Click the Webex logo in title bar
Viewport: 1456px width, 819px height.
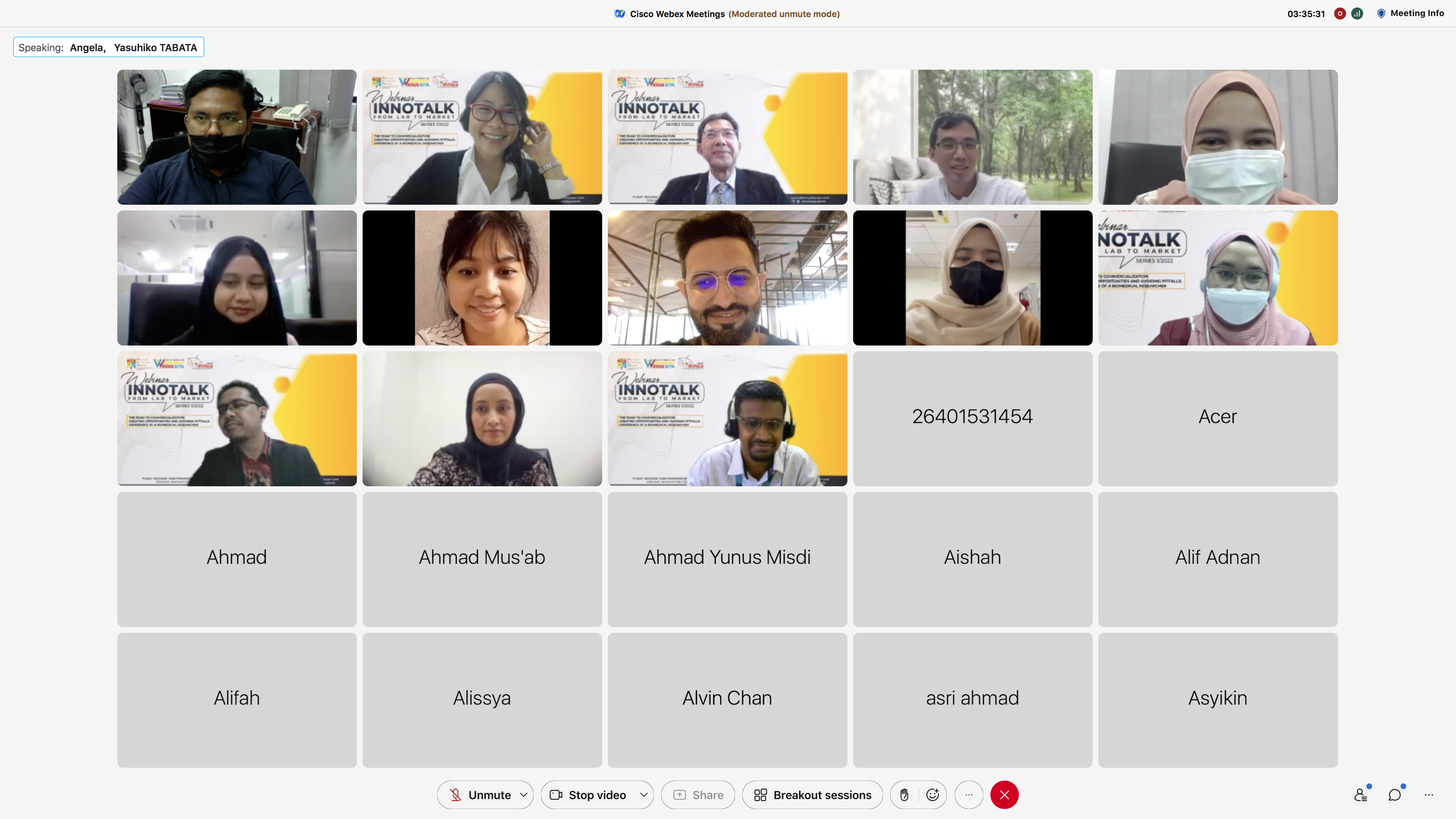pyautogui.click(x=620, y=14)
